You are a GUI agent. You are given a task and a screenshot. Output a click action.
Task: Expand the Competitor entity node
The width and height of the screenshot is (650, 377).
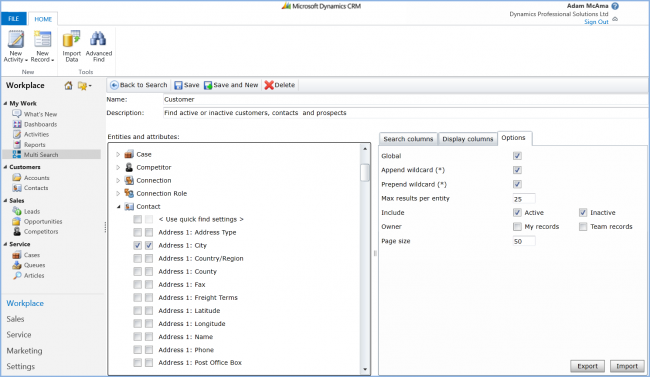(x=118, y=167)
